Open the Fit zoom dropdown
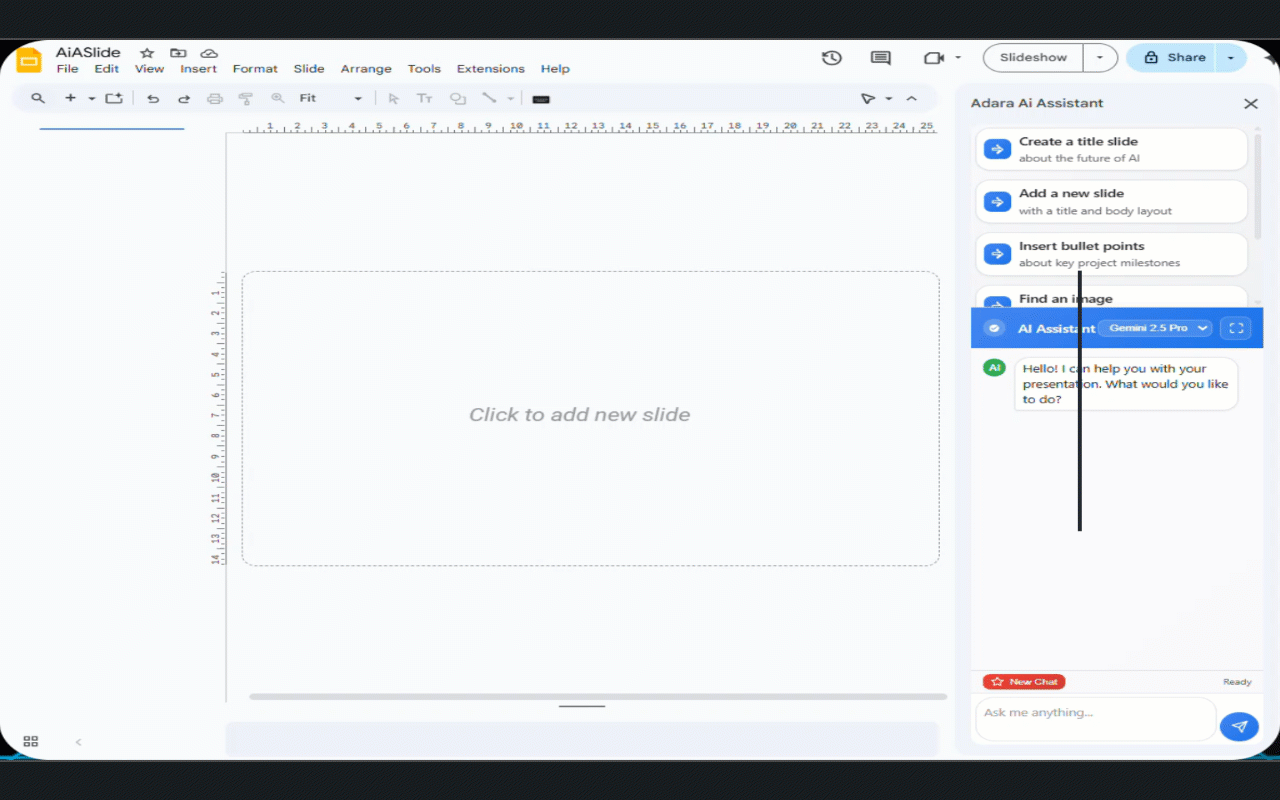The width and height of the screenshot is (1280, 800). [x=357, y=98]
